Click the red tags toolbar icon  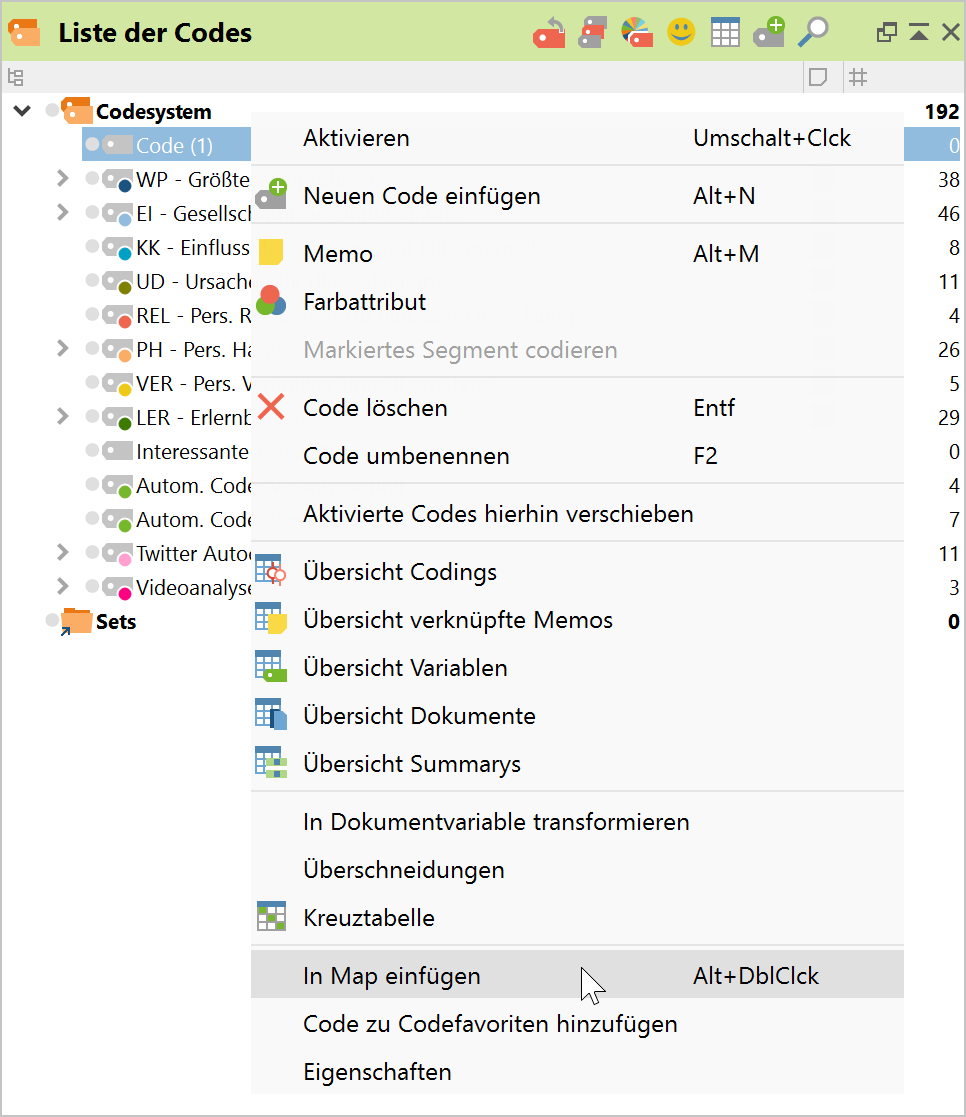(x=592, y=33)
